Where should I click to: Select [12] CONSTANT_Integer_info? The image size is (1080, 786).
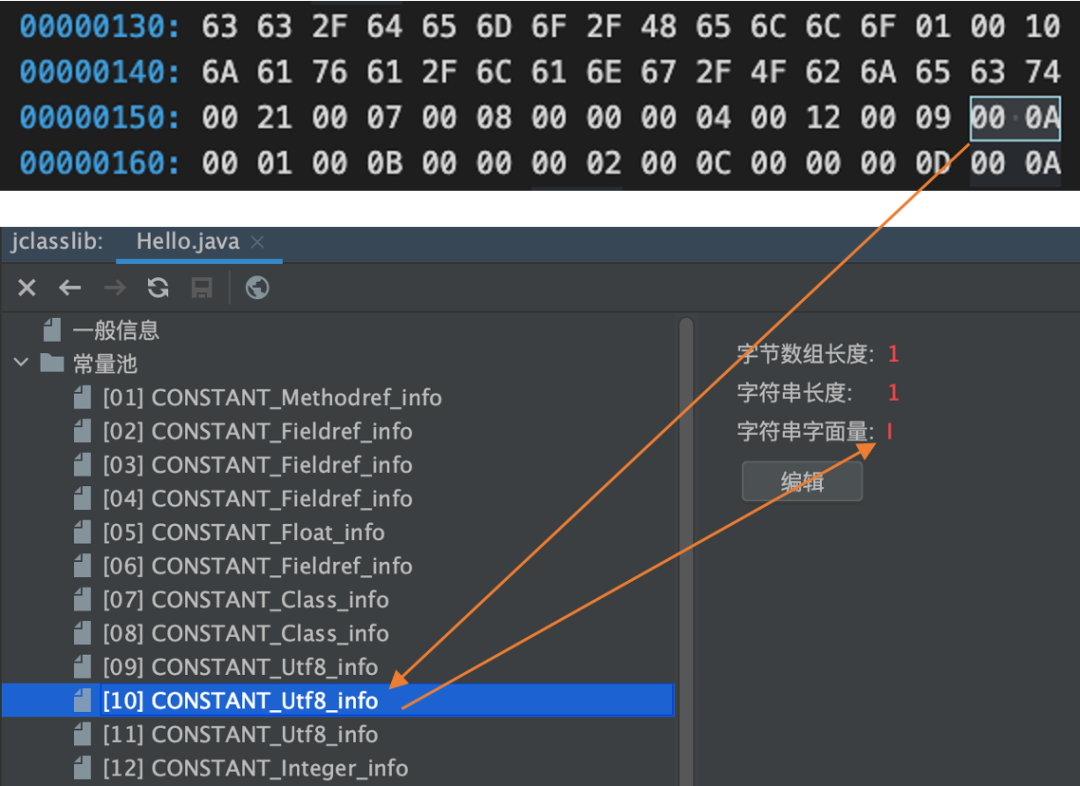tap(256, 768)
